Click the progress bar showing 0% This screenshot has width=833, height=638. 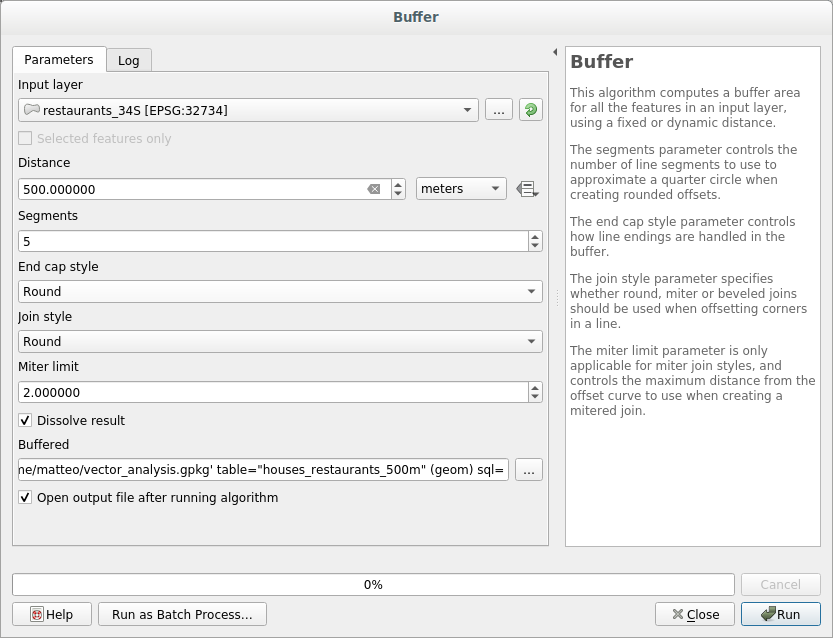pyautogui.click(x=373, y=584)
